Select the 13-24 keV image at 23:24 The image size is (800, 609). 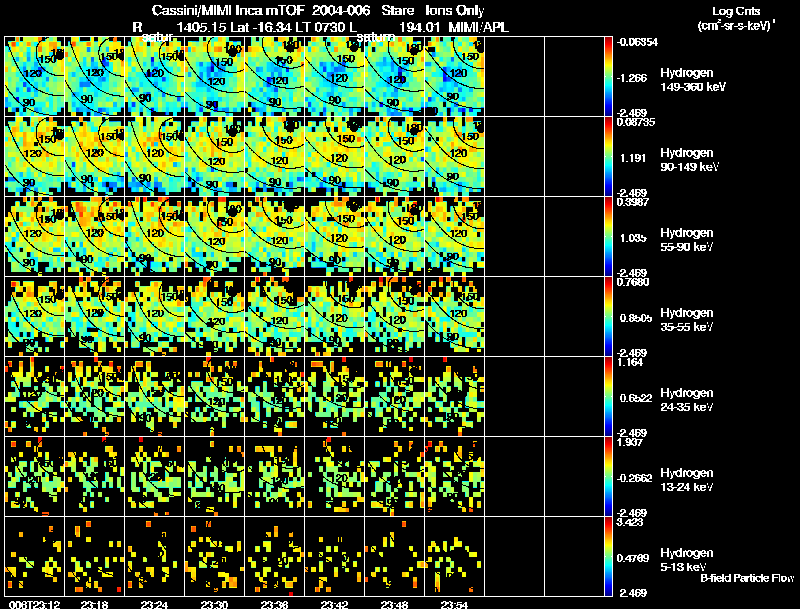[x=155, y=477]
